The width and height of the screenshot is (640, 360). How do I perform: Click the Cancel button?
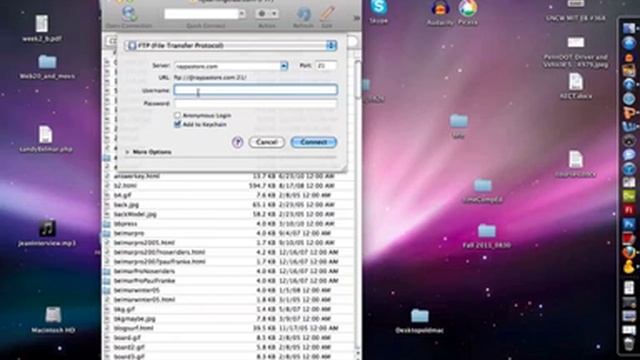(267, 142)
